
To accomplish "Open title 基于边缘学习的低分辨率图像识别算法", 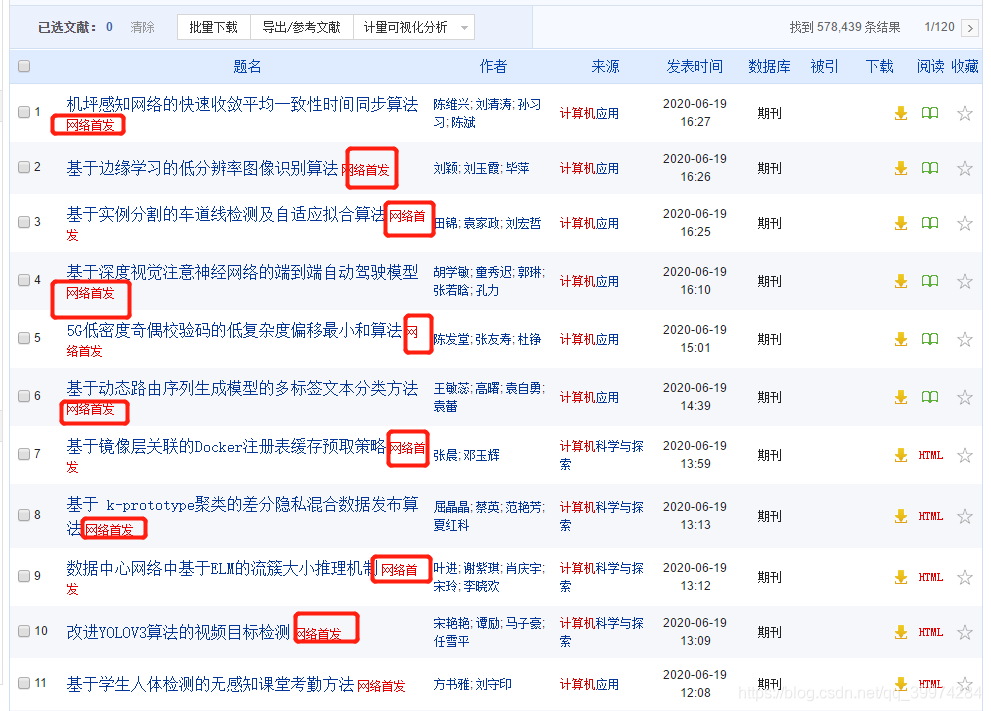I will coord(202,168).
